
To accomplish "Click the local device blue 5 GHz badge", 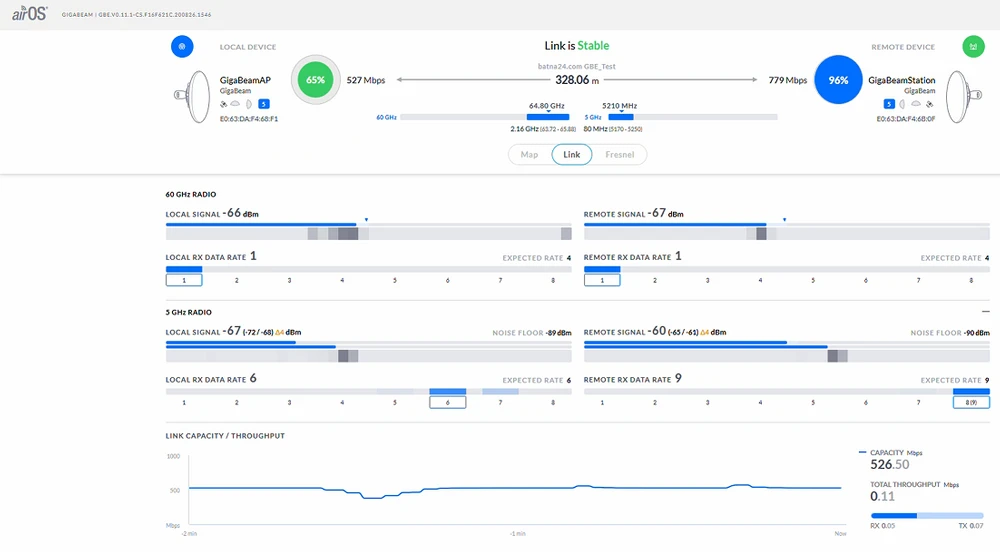I will click(264, 104).
